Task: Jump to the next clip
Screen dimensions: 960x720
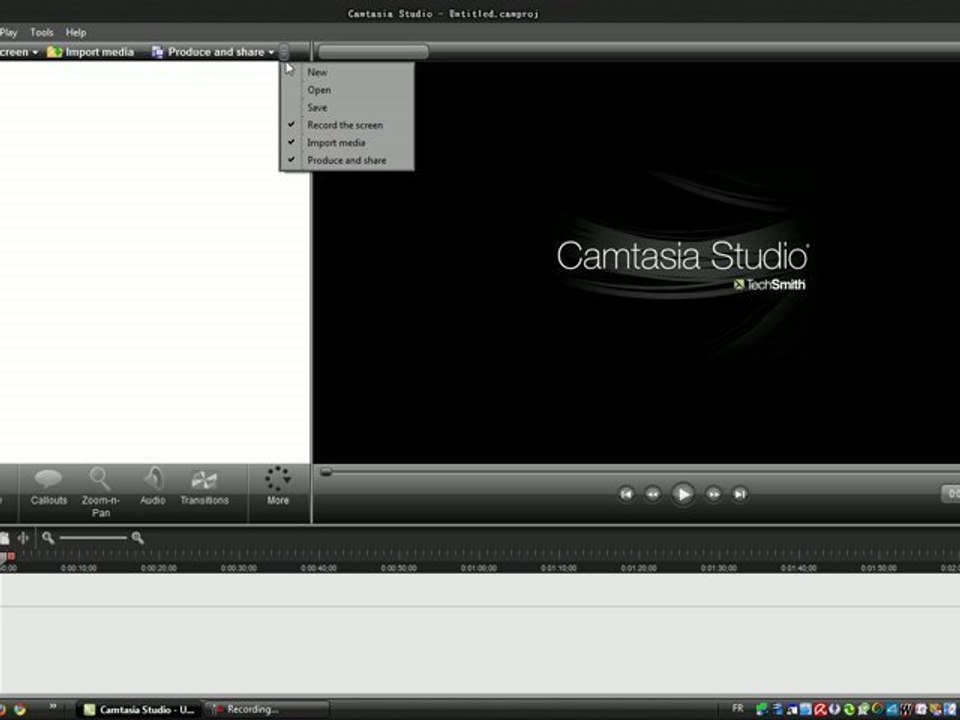Action: click(x=740, y=494)
